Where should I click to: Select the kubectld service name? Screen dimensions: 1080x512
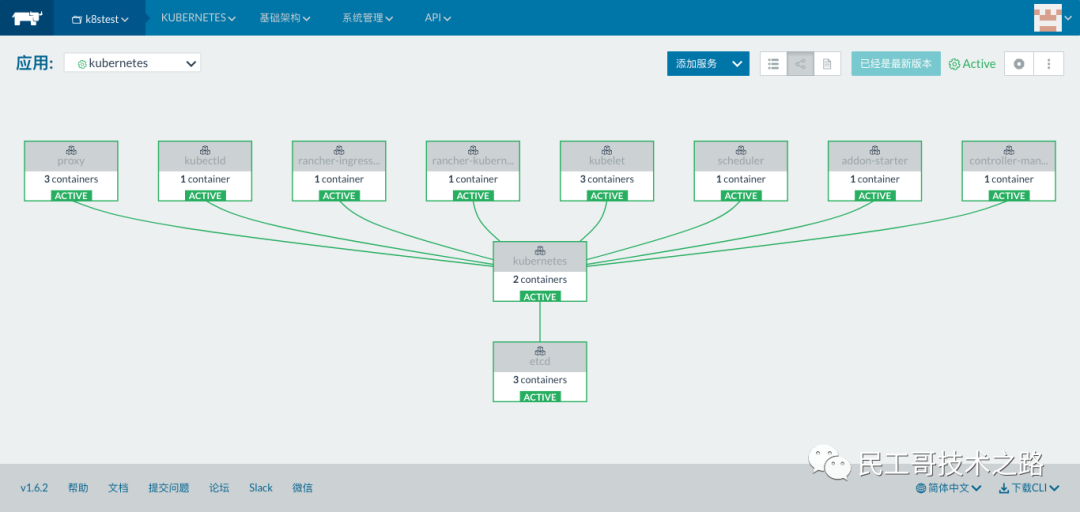[x=205, y=161]
